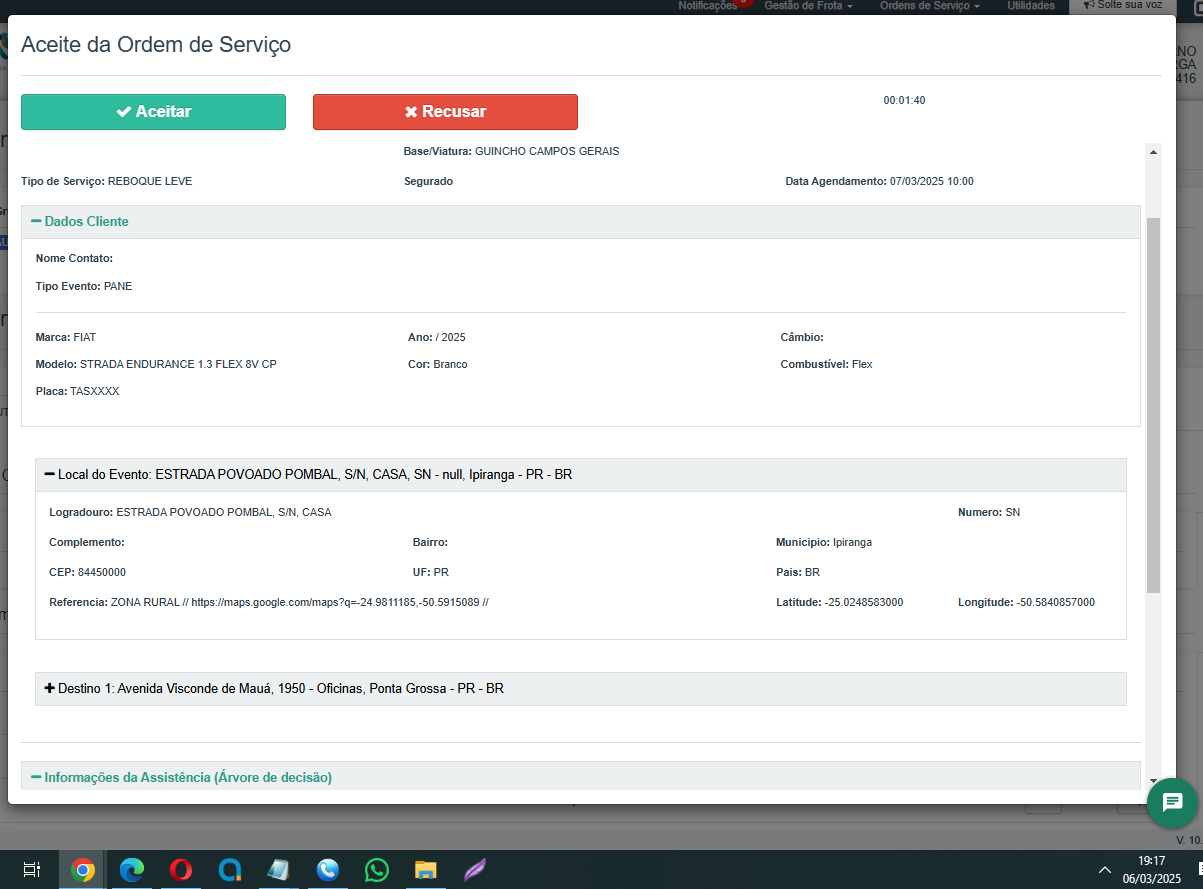Click the modal scrollbar up arrow
This screenshot has height=889, width=1203.
(x=1153, y=152)
